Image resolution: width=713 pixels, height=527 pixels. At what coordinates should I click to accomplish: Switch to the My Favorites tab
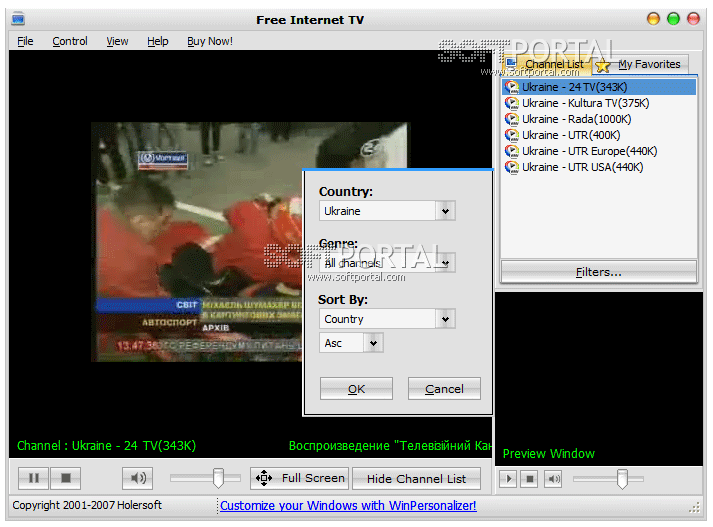(x=641, y=65)
